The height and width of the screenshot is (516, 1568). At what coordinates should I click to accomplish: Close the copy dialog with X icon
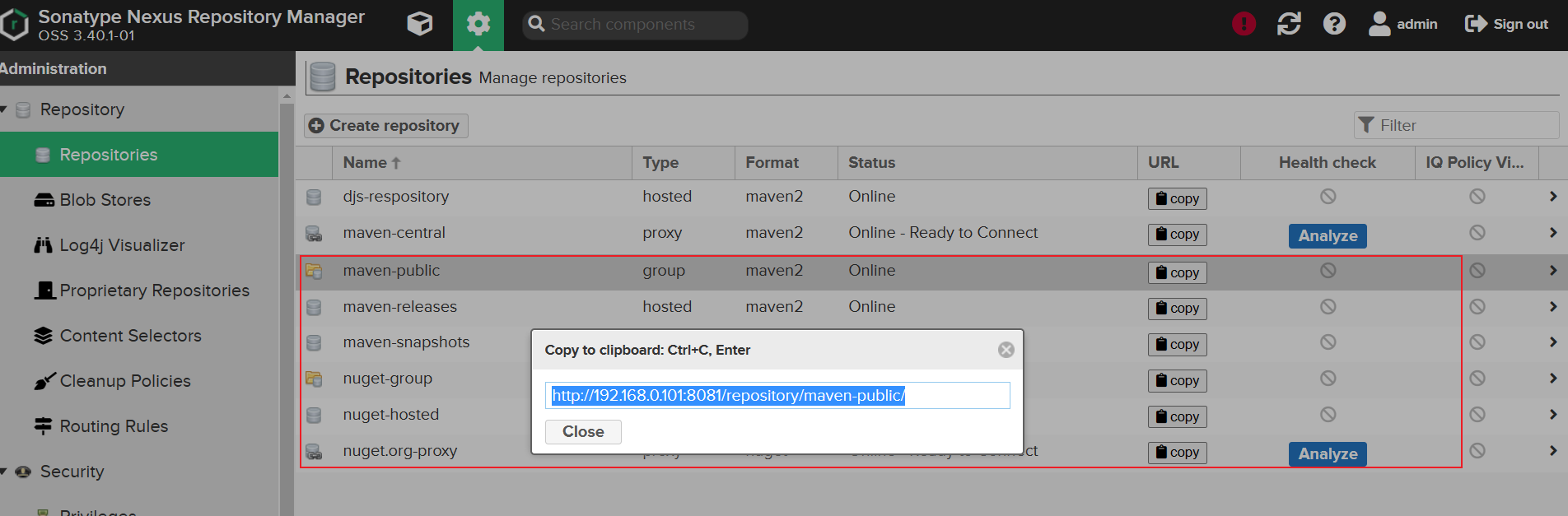coord(1006,350)
